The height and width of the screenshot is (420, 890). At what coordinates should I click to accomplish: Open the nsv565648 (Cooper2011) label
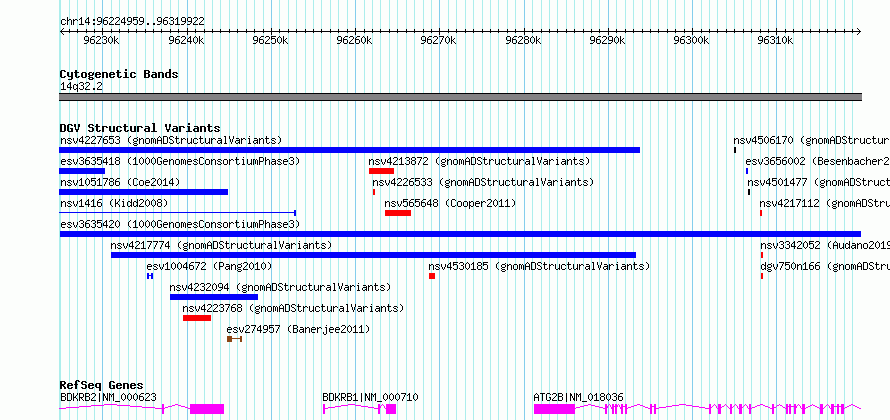click(x=451, y=203)
